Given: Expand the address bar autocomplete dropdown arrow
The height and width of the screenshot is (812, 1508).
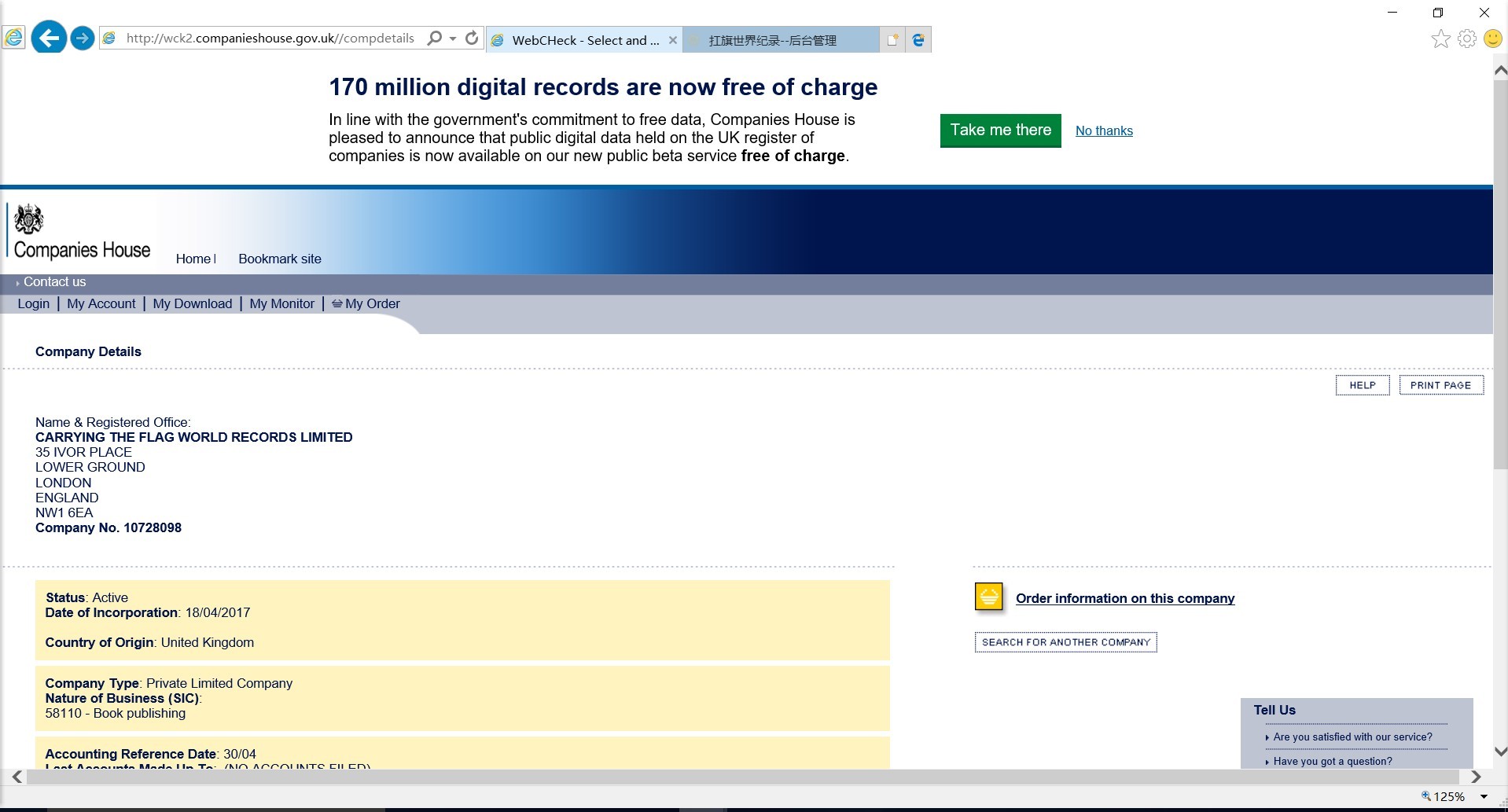Looking at the screenshot, I should click(x=453, y=38).
